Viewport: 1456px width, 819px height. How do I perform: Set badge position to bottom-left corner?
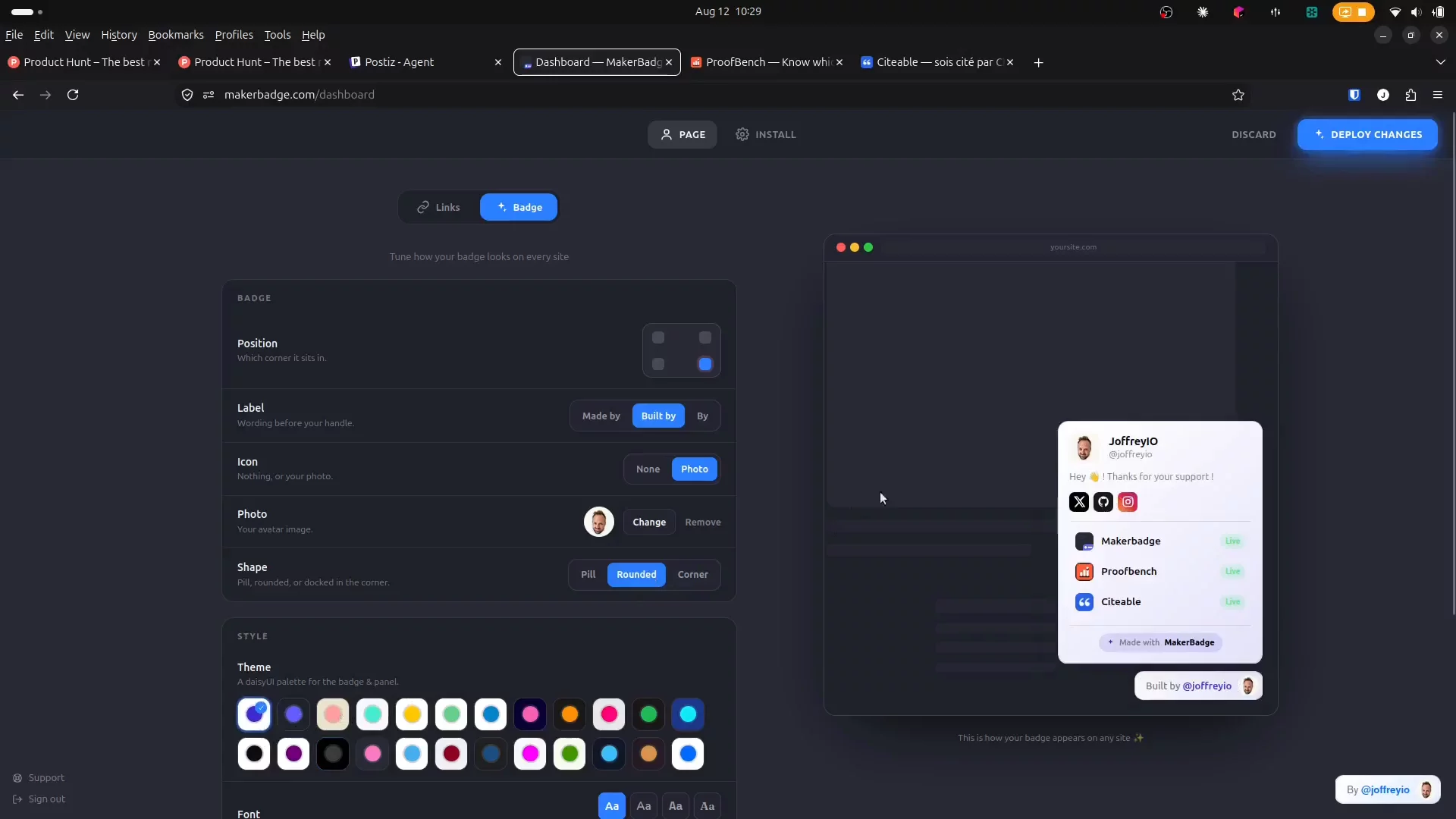click(658, 365)
